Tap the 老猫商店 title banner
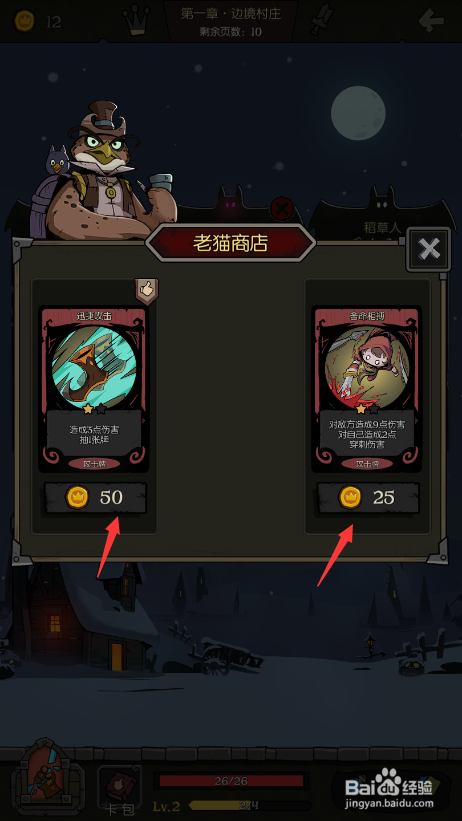 pos(230,243)
